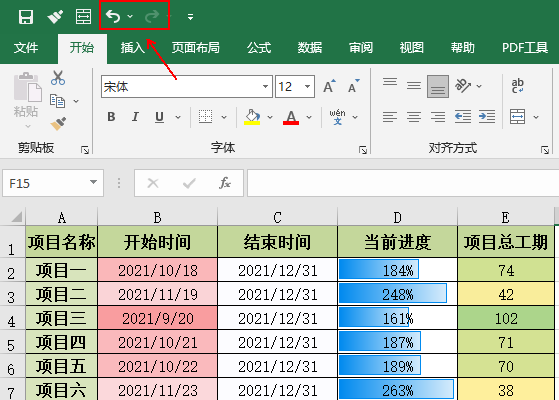559x400 pixels.
Task: Click the Save icon in quick access toolbar
Action: 26,16
